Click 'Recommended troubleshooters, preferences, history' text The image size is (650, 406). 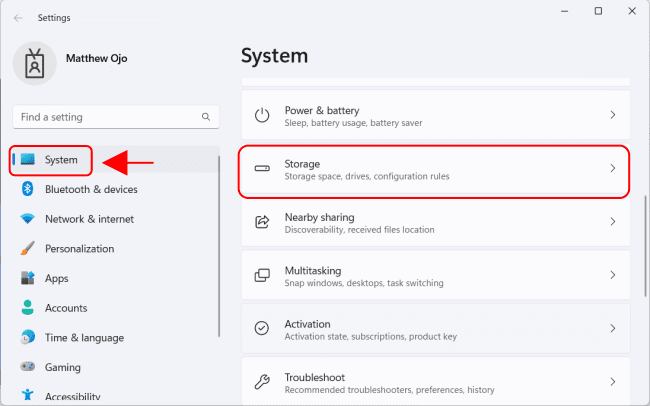389,390
